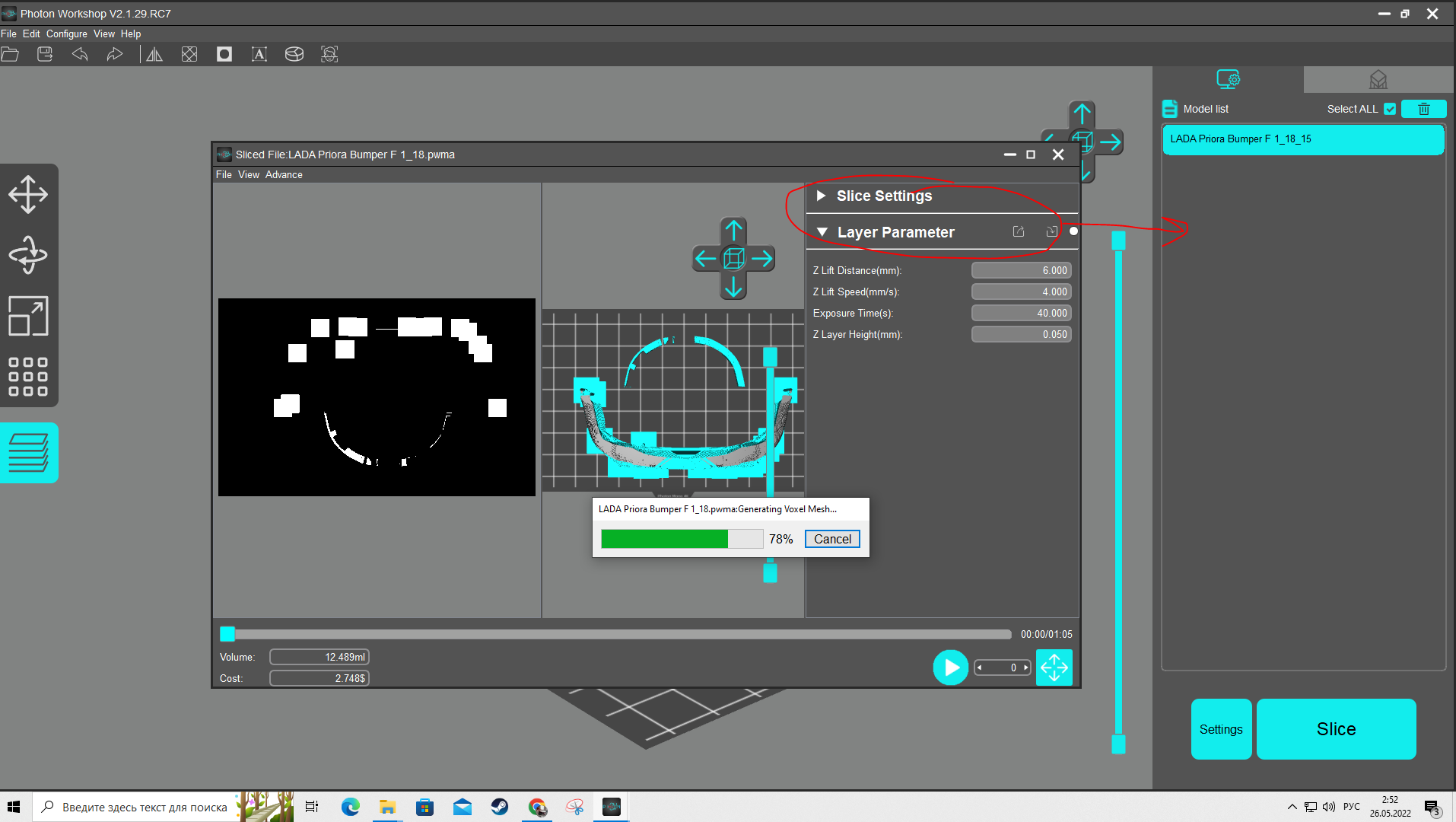This screenshot has width=1456, height=822.
Task: Open the Configure menu
Action: 66,33
